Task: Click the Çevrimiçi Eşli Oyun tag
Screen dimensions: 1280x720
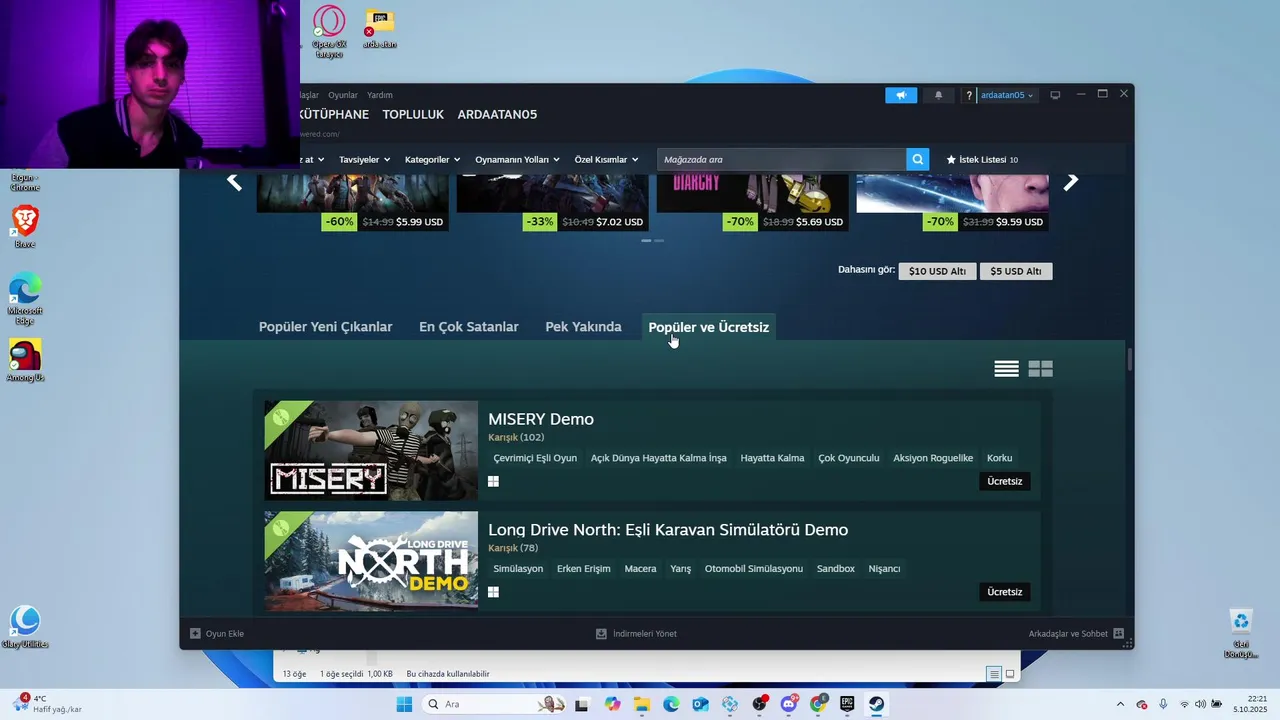Action: click(535, 458)
